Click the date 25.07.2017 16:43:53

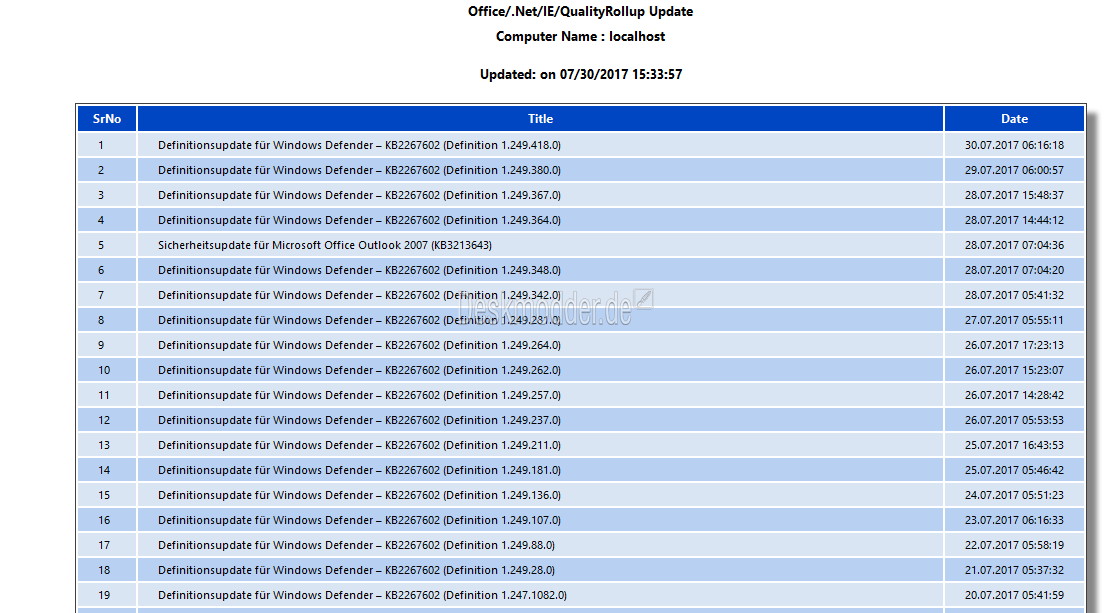(x=1014, y=445)
